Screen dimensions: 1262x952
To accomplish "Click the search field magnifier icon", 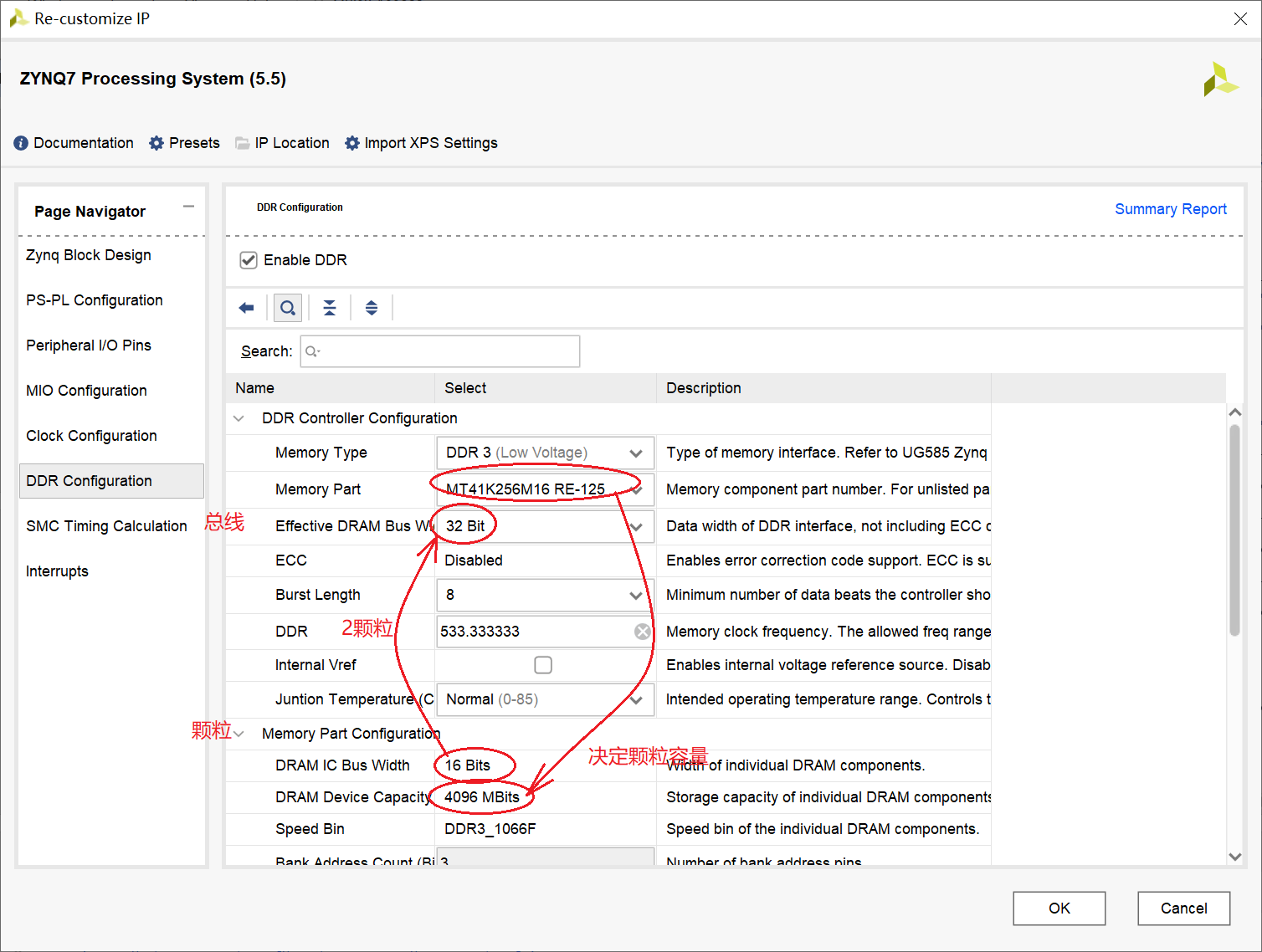I will click(x=313, y=351).
